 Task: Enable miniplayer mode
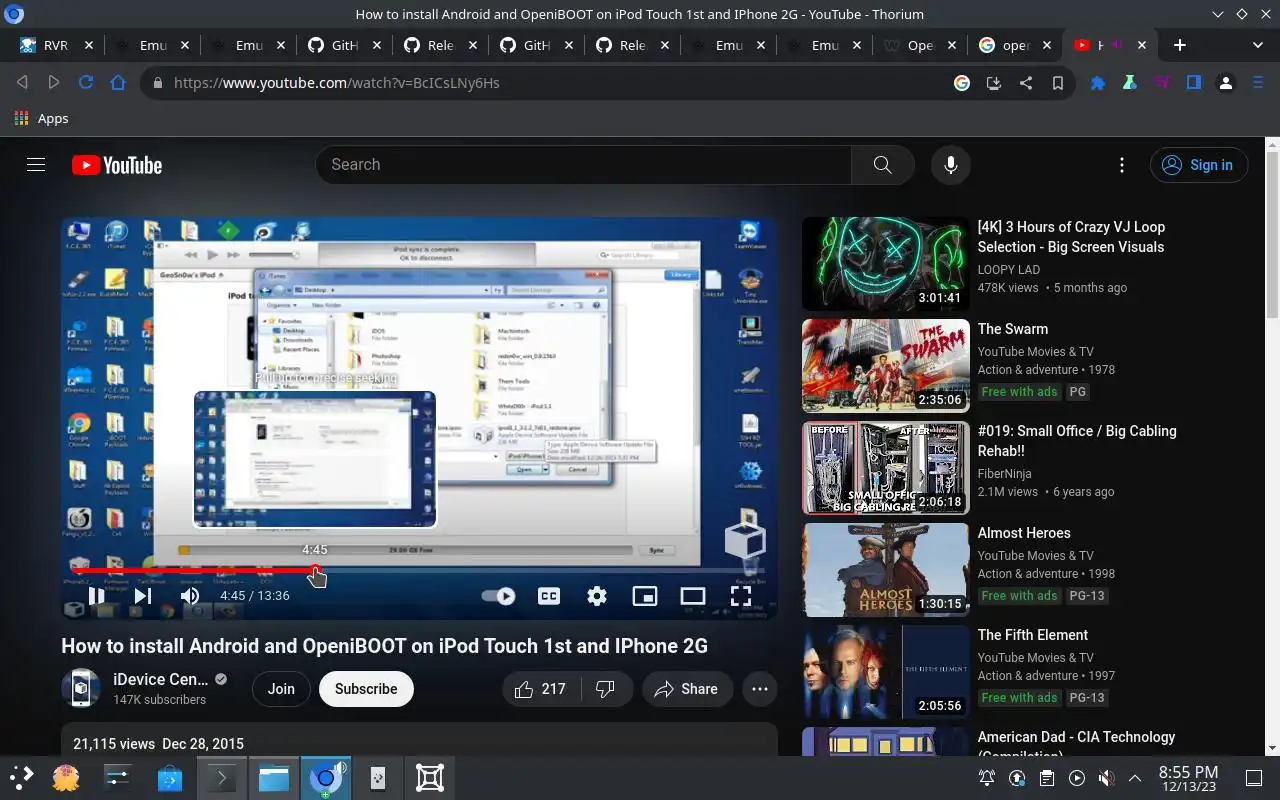point(645,596)
